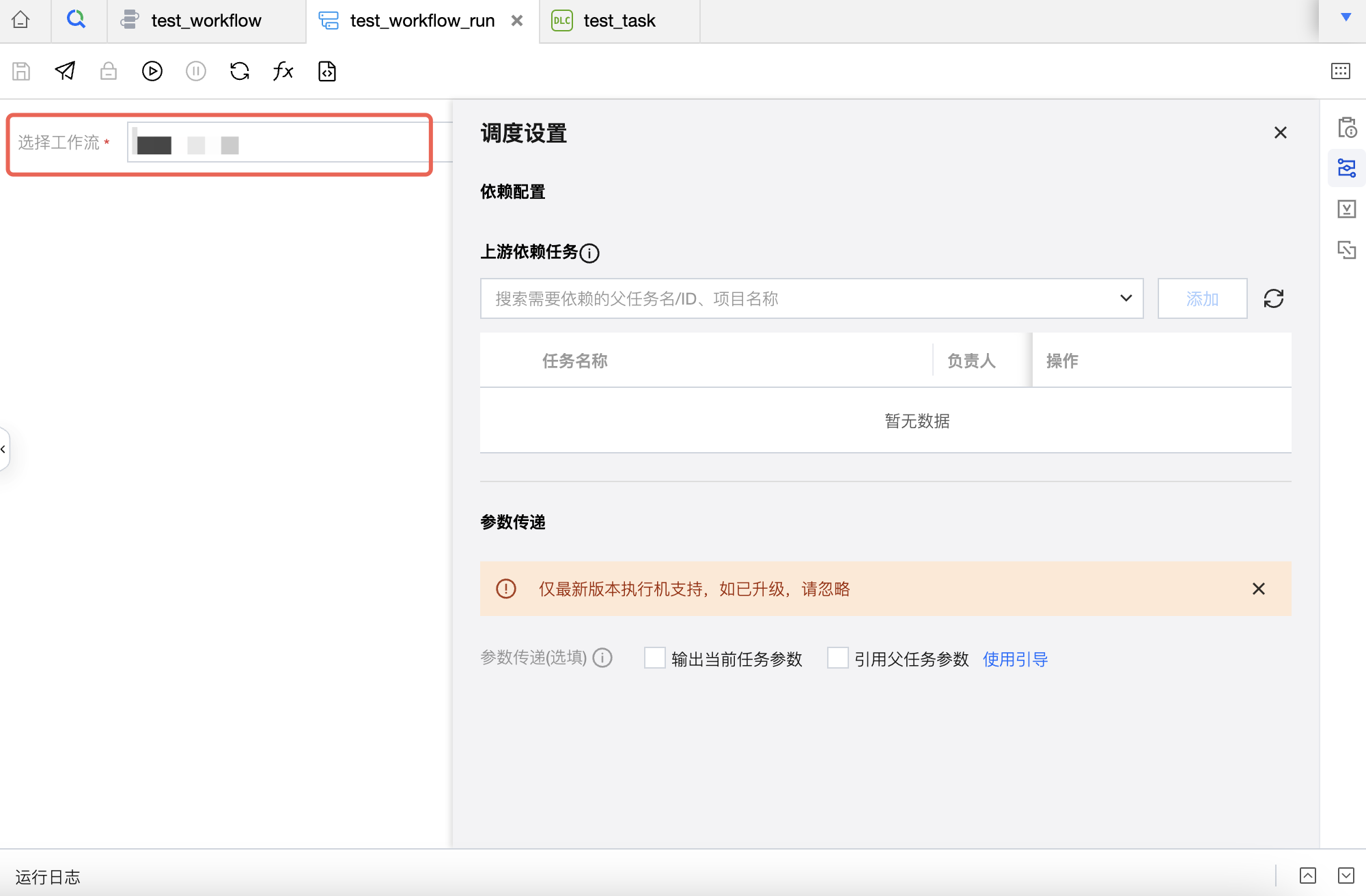Open the fx parameters icon

coord(283,71)
